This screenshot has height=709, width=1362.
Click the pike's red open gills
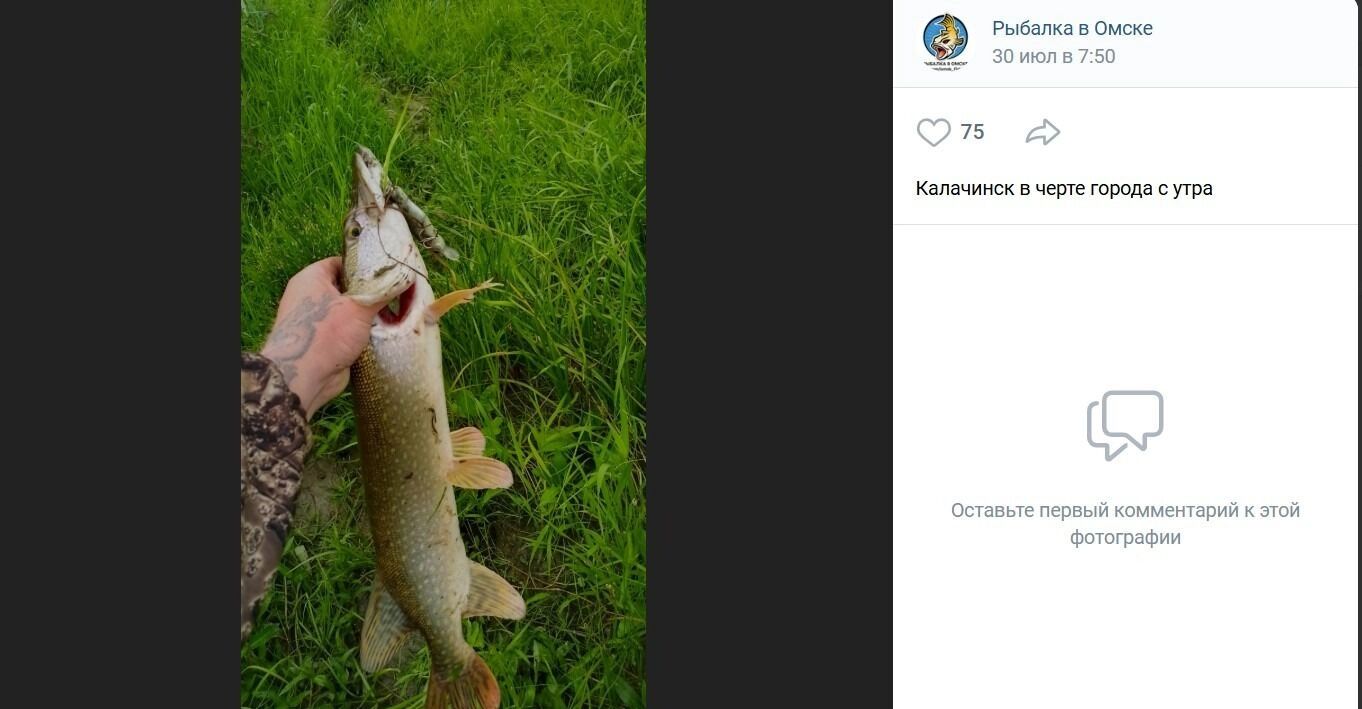tap(397, 306)
